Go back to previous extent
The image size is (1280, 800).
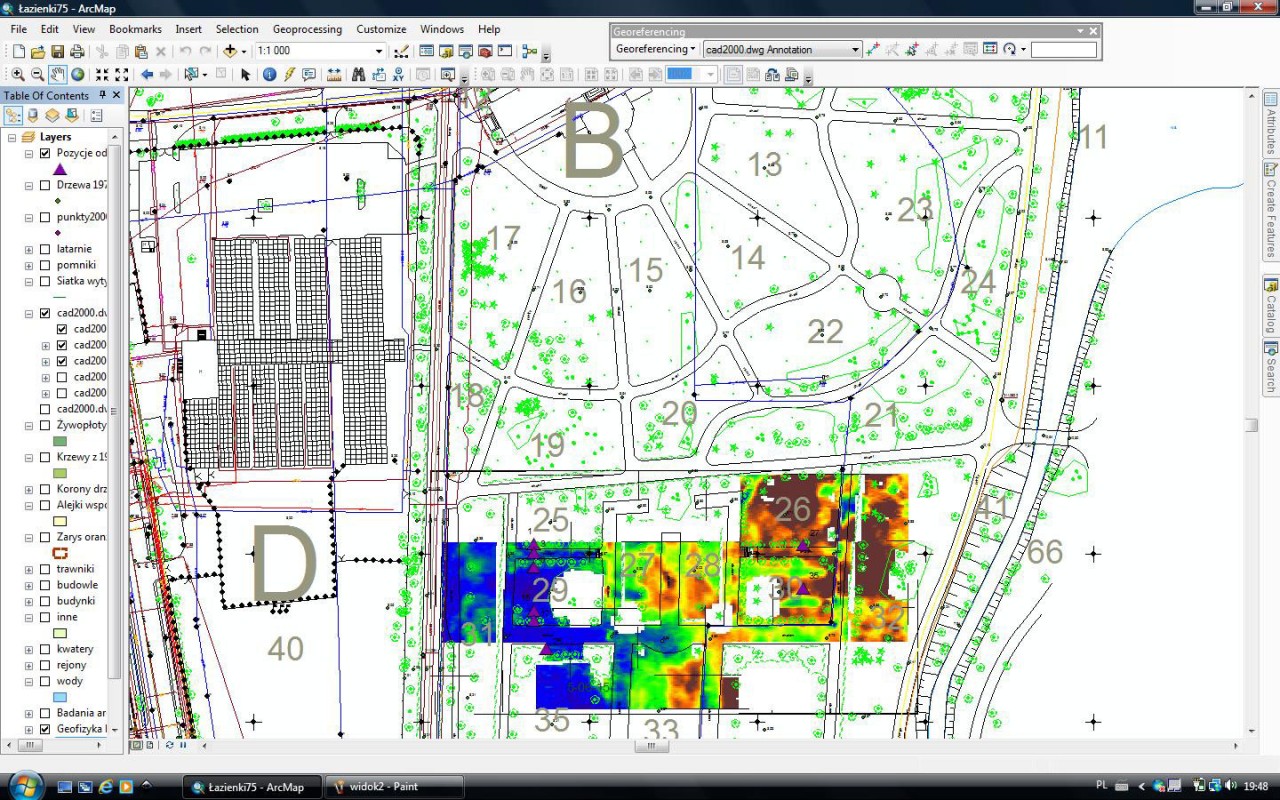click(147, 74)
